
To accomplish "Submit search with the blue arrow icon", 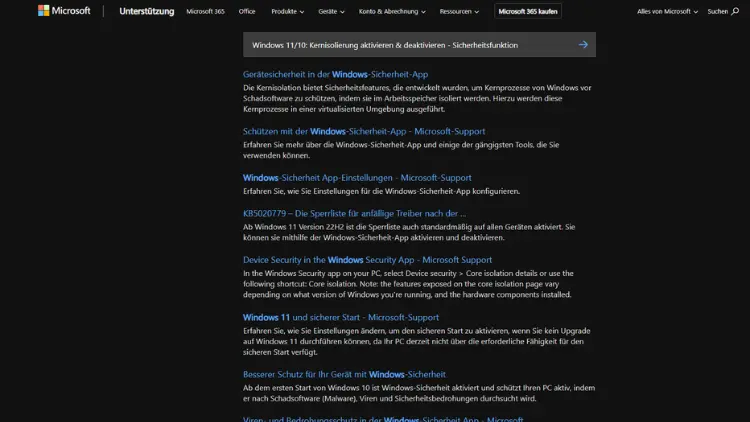I will point(583,44).
